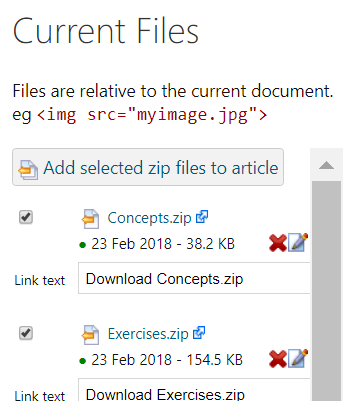Click Add selected zip files to article

point(148,167)
